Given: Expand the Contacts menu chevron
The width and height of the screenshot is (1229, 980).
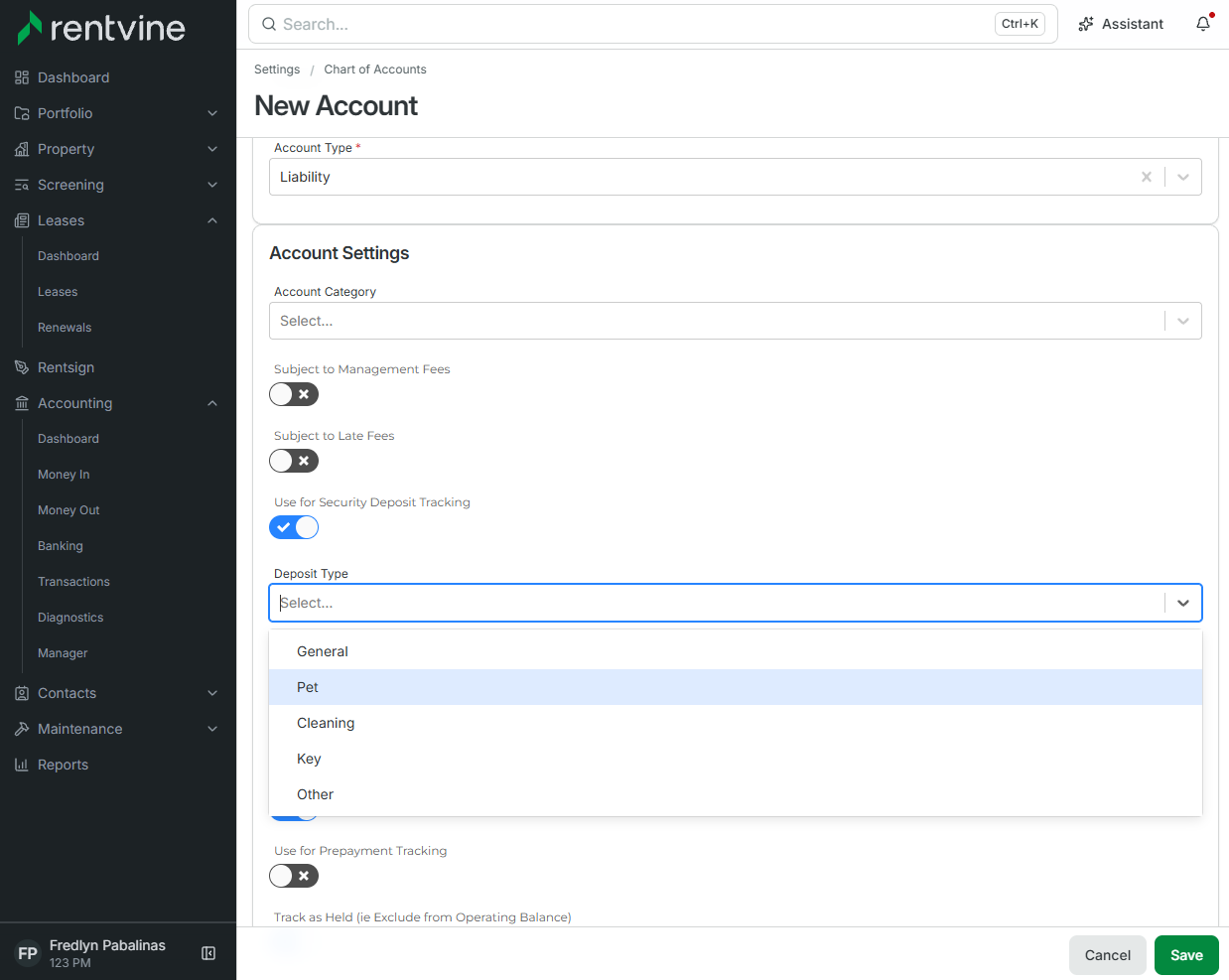Looking at the screenshot, I should pos(212,693).
